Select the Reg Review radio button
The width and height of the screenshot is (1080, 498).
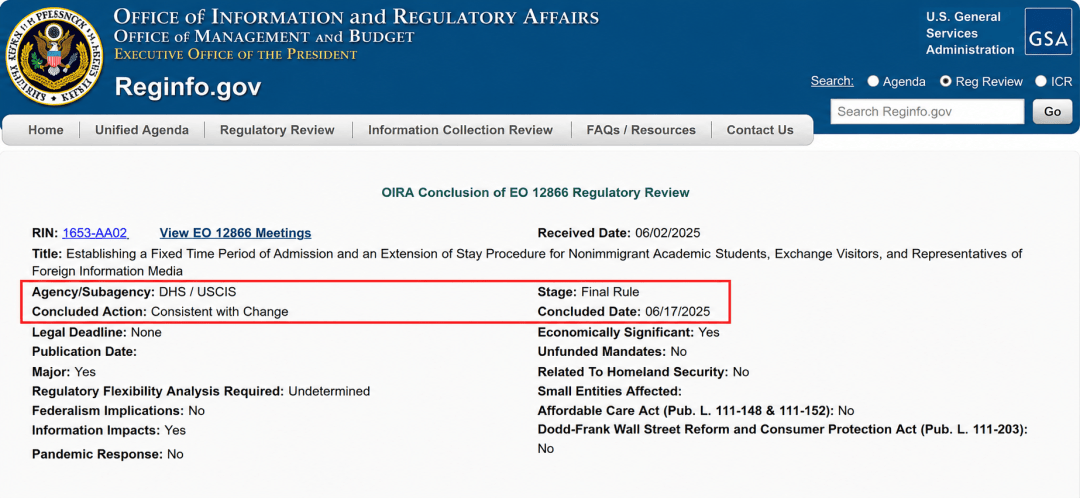tap(946, 81)
